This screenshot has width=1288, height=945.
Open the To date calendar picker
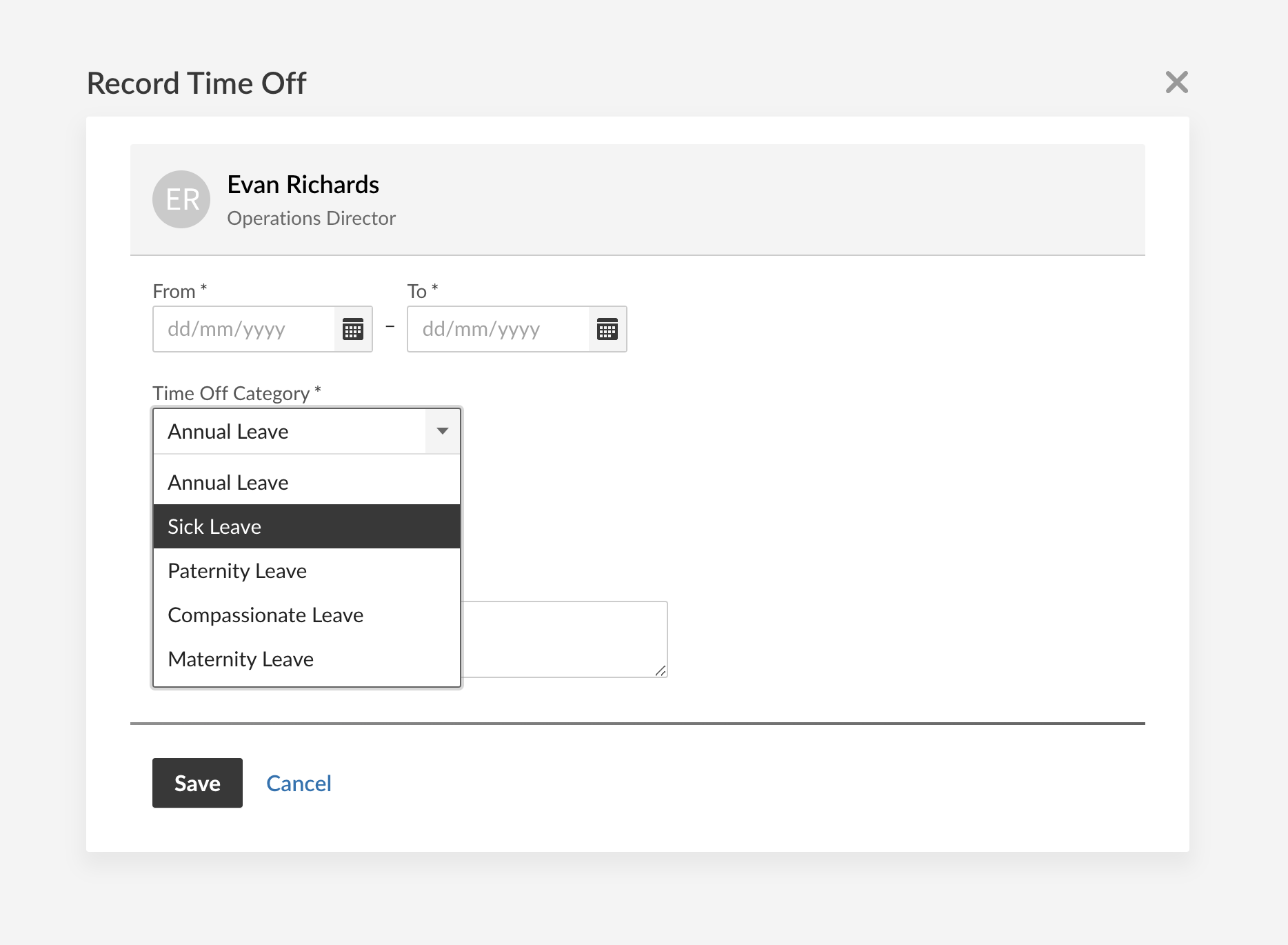(x=607, y=330)
